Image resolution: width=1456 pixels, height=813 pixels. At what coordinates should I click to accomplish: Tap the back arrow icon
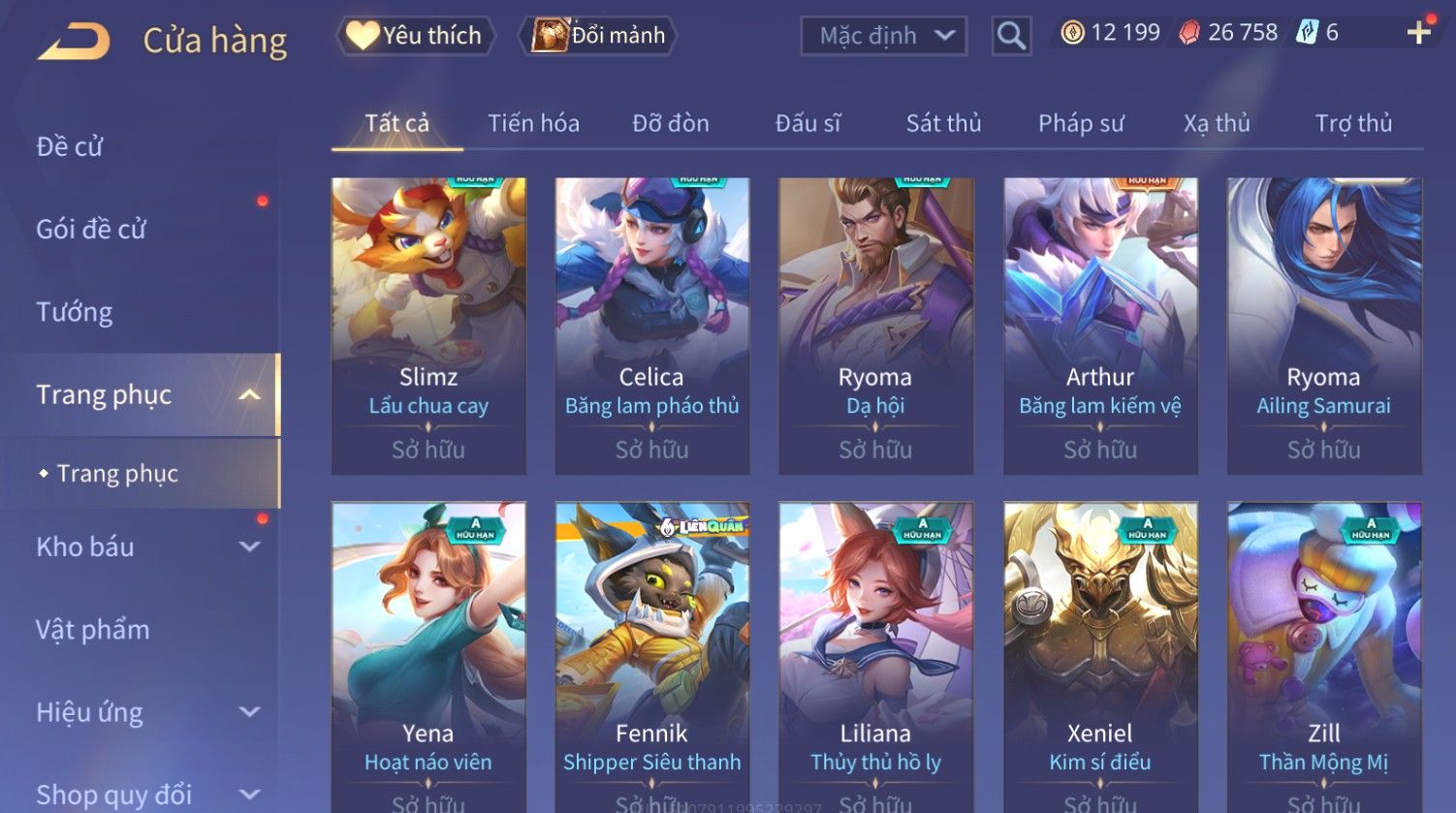[74, 41]
